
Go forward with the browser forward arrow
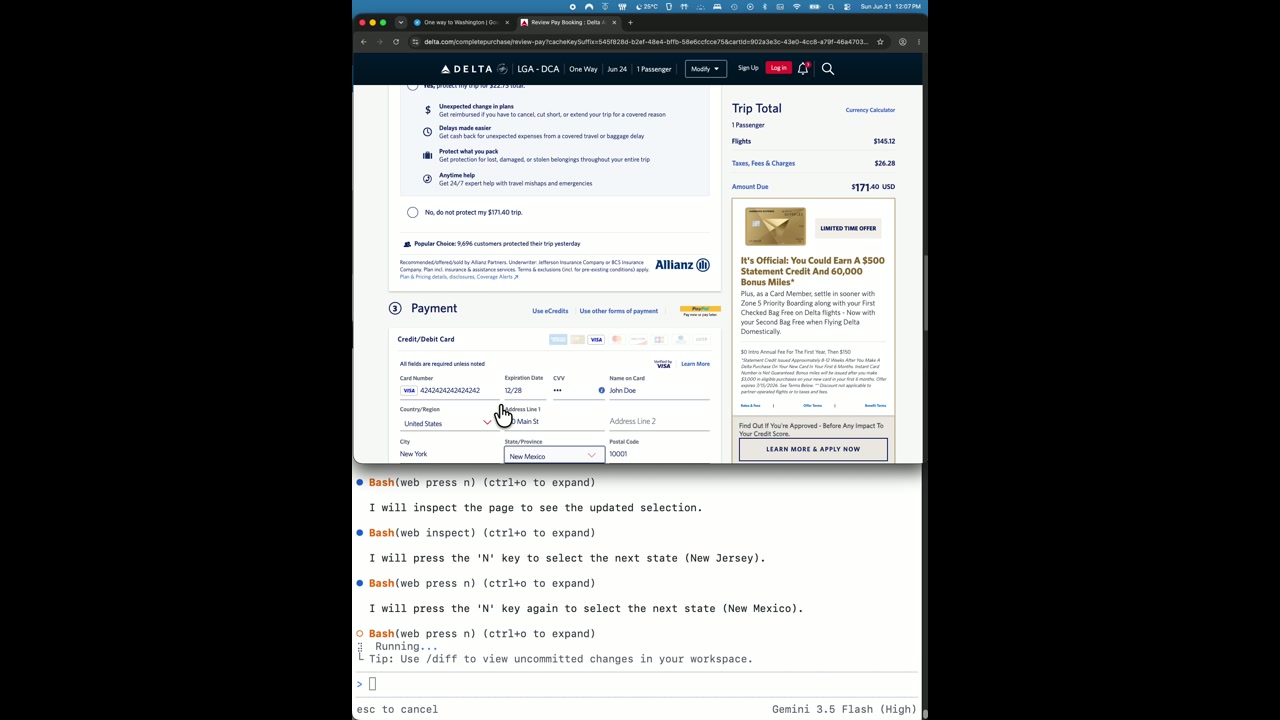tap(380, 42)
